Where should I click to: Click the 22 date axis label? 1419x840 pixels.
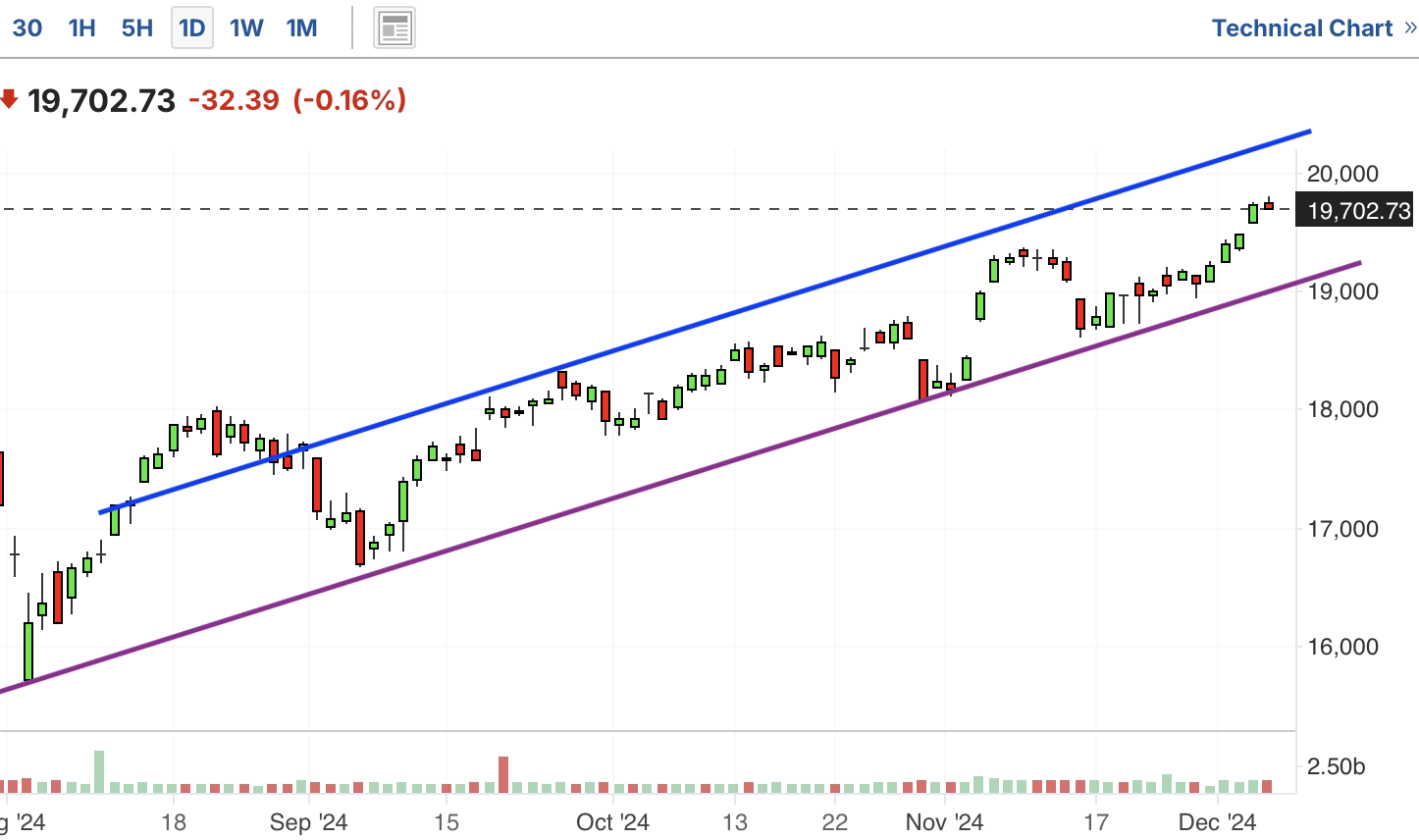[x=834, y=821]
